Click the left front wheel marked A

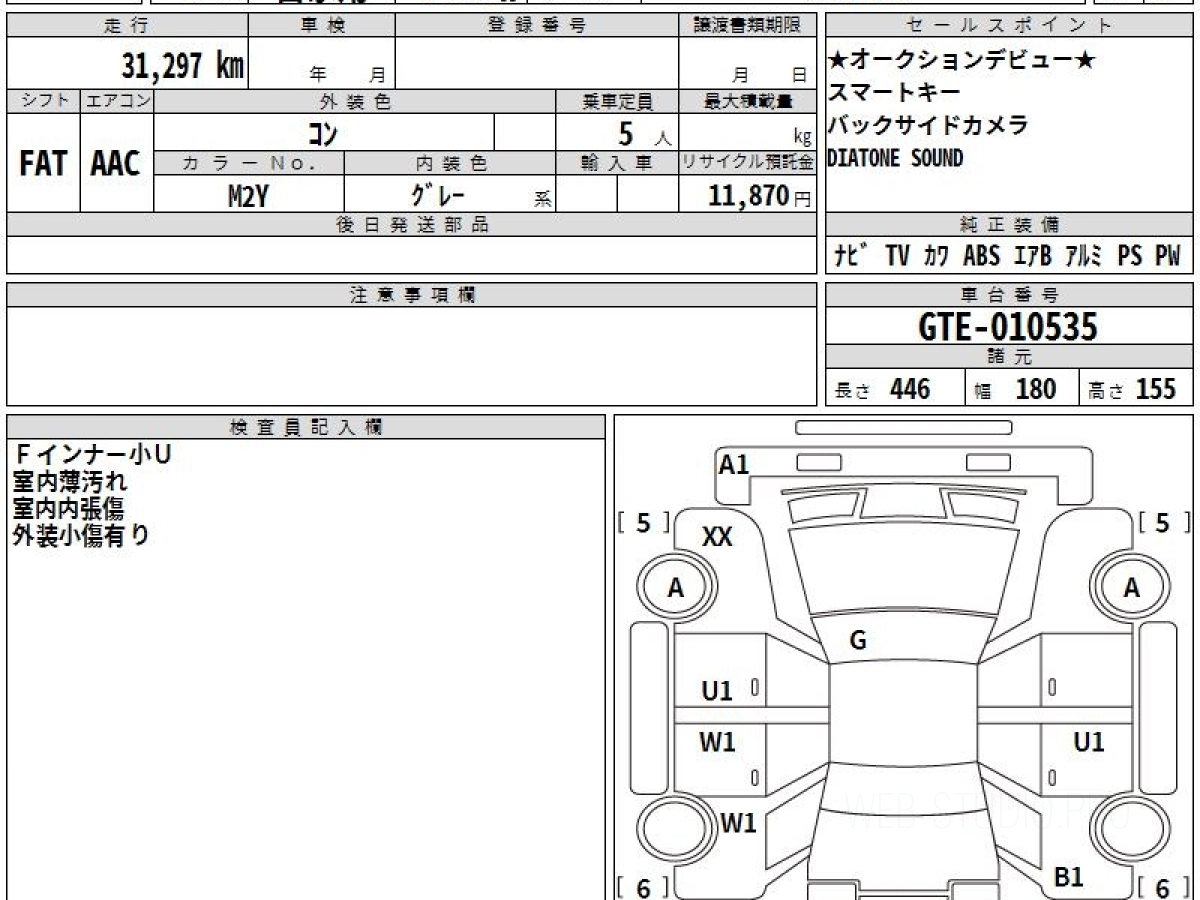point(676,589)
